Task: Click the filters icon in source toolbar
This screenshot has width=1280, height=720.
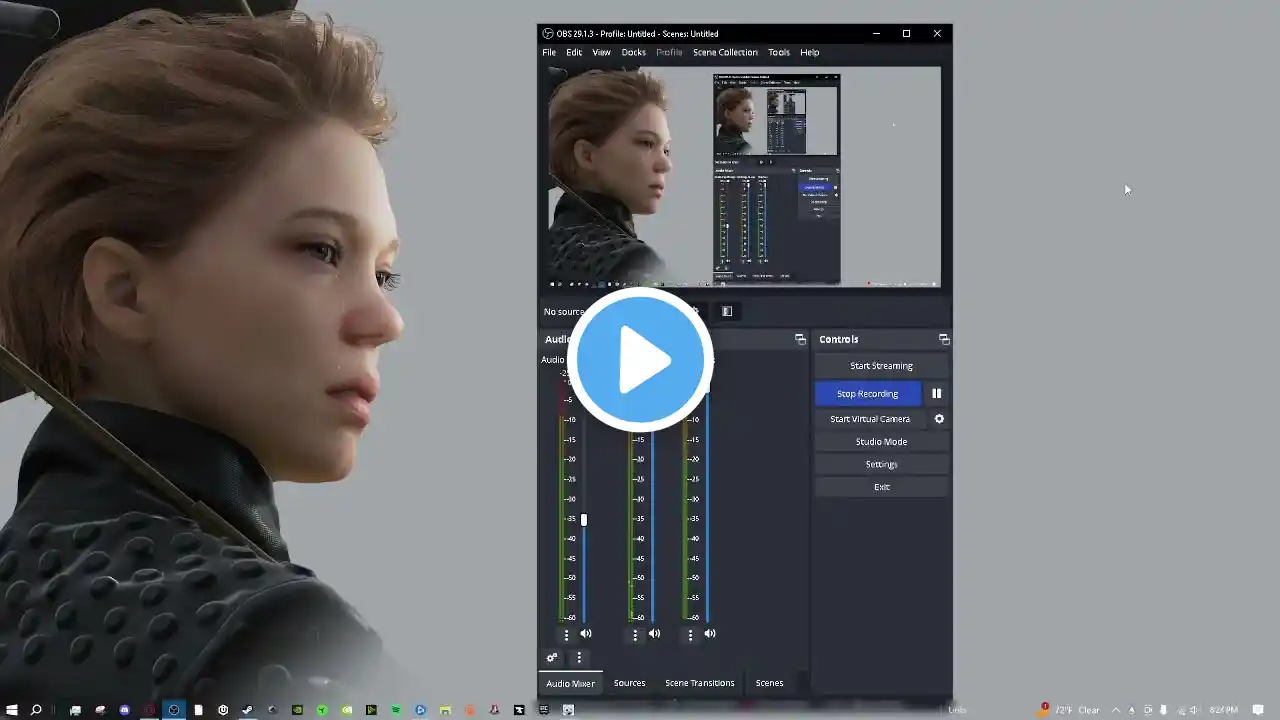Action: point(727,311)
